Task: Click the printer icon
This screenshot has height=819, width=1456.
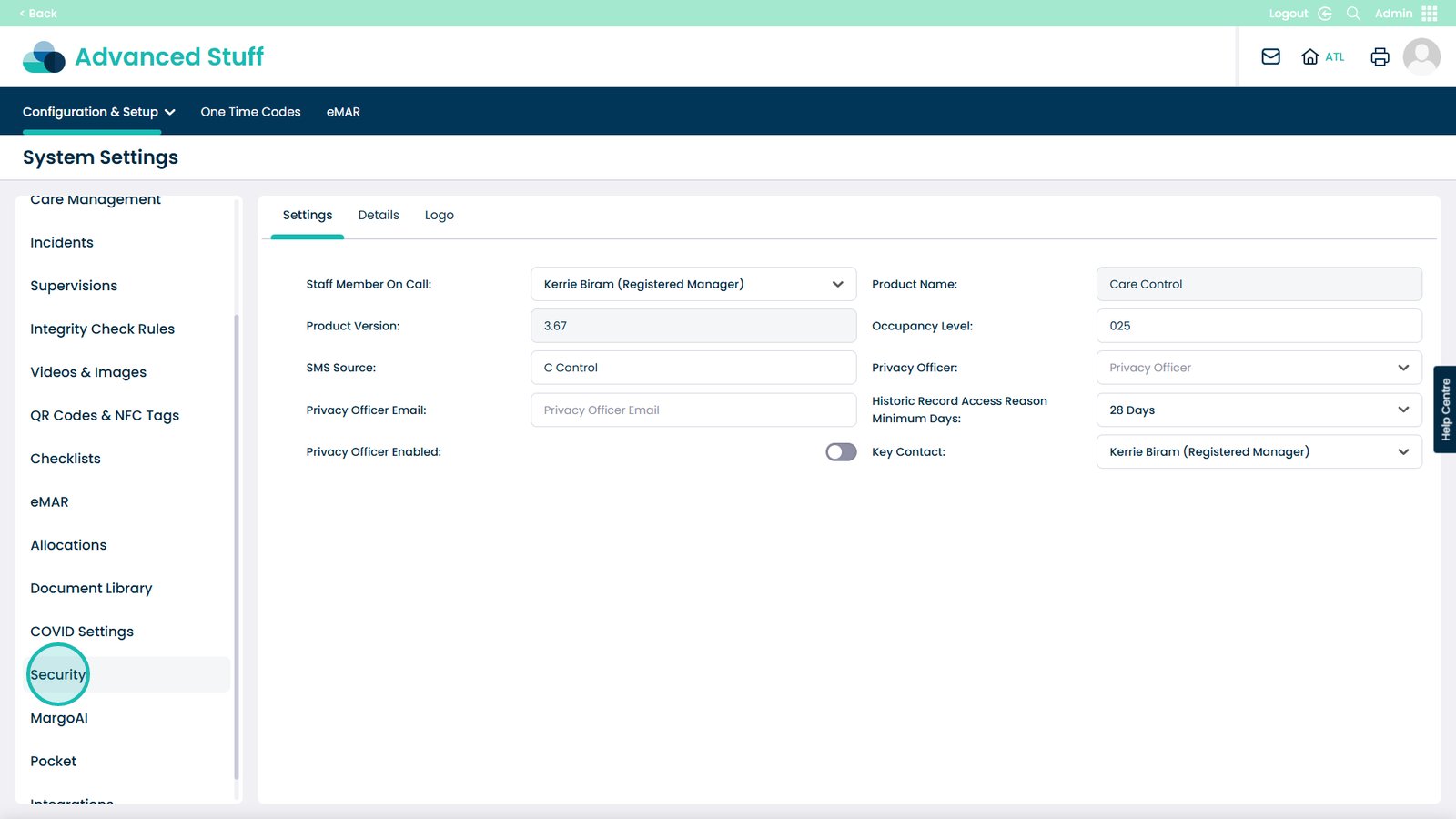Action: coord(1380,56)
